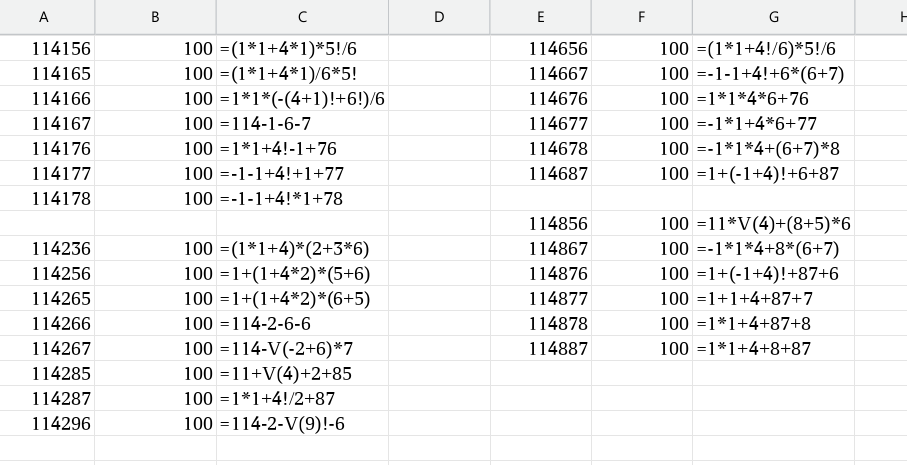Select formula =1+1+4+87+7
This screenshot has height=465, width=907.
click(x=773, y=299)
